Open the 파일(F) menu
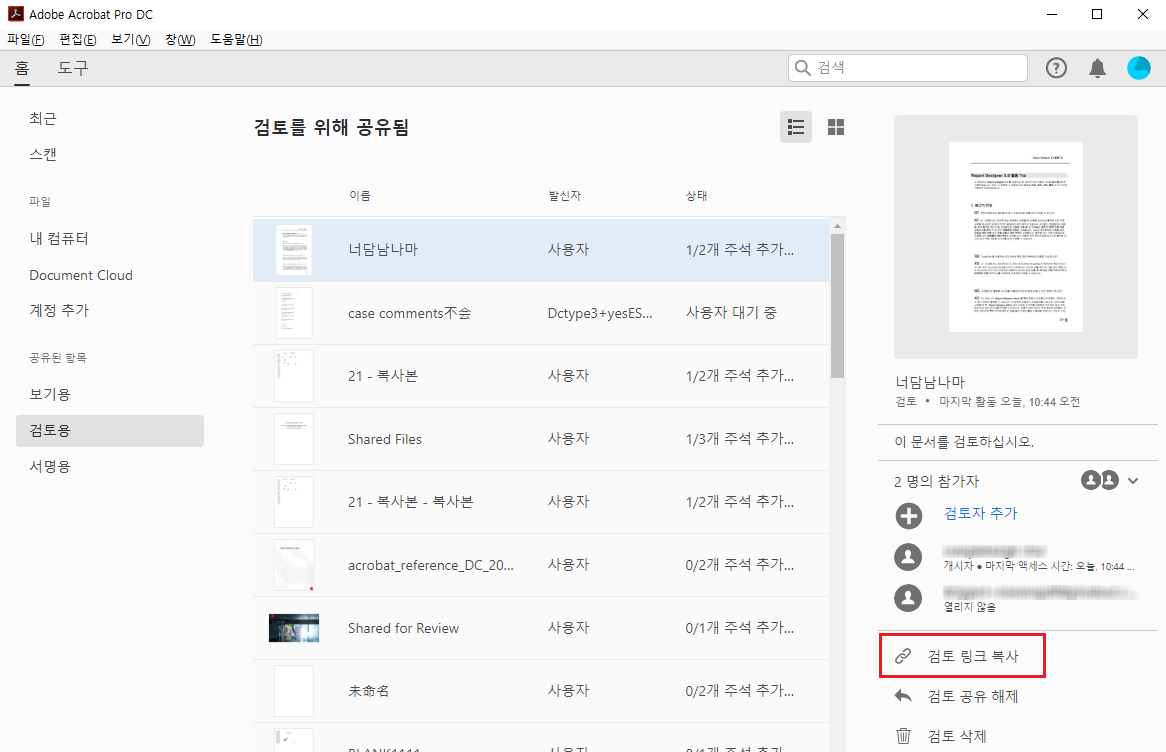 click(26, 39)
